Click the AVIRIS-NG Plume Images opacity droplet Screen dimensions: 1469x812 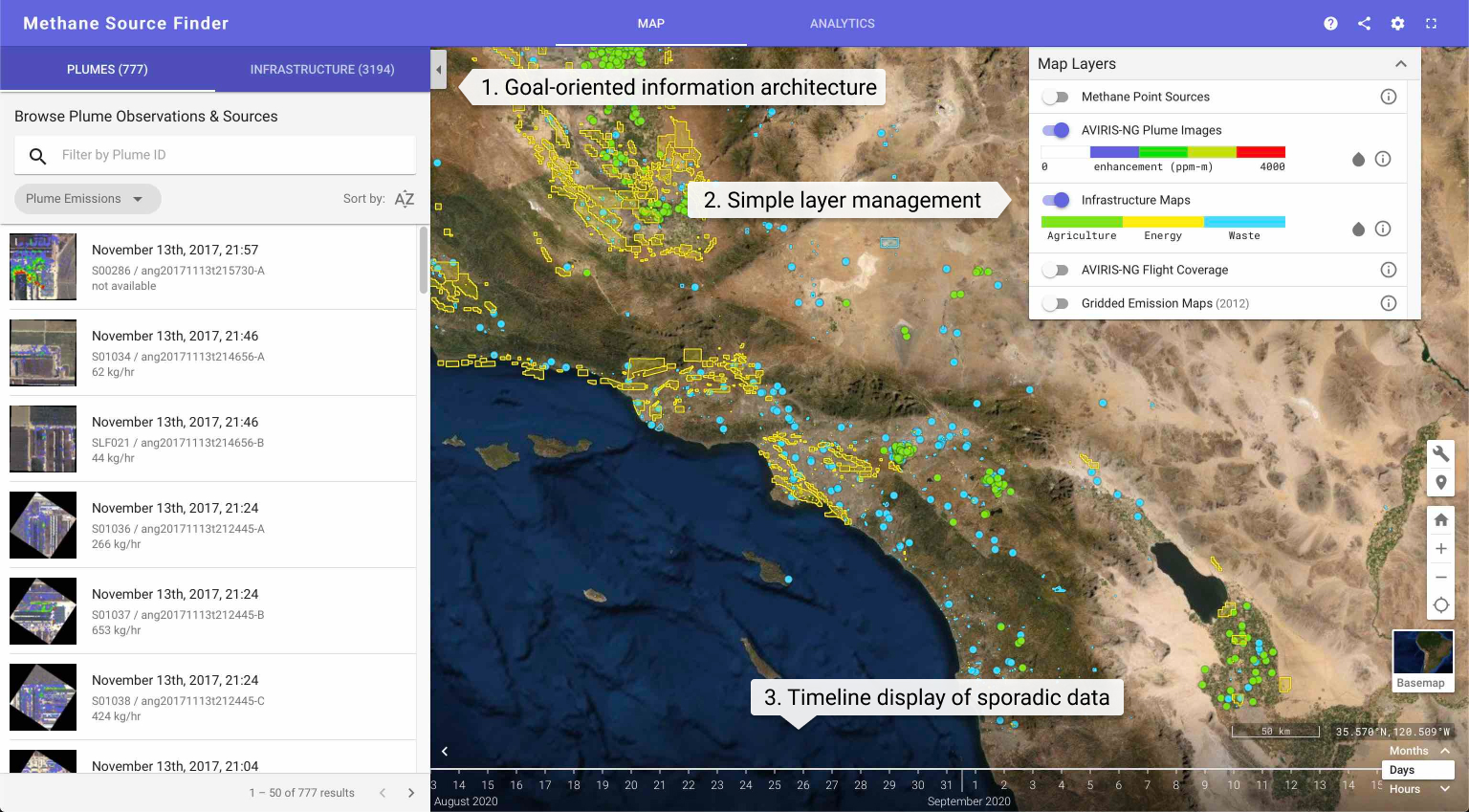(x=1359, y=161)
